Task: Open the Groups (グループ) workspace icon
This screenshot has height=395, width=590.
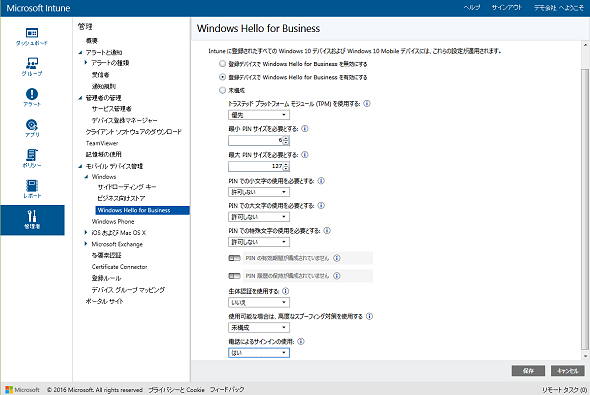Action: pyautogui.click(x=32, y=67)
